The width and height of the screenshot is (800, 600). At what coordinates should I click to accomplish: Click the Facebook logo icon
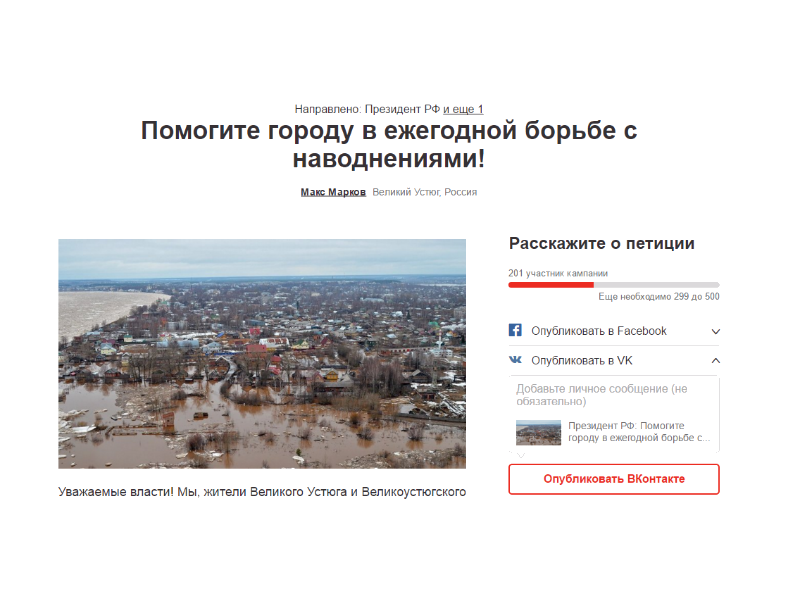515,331
